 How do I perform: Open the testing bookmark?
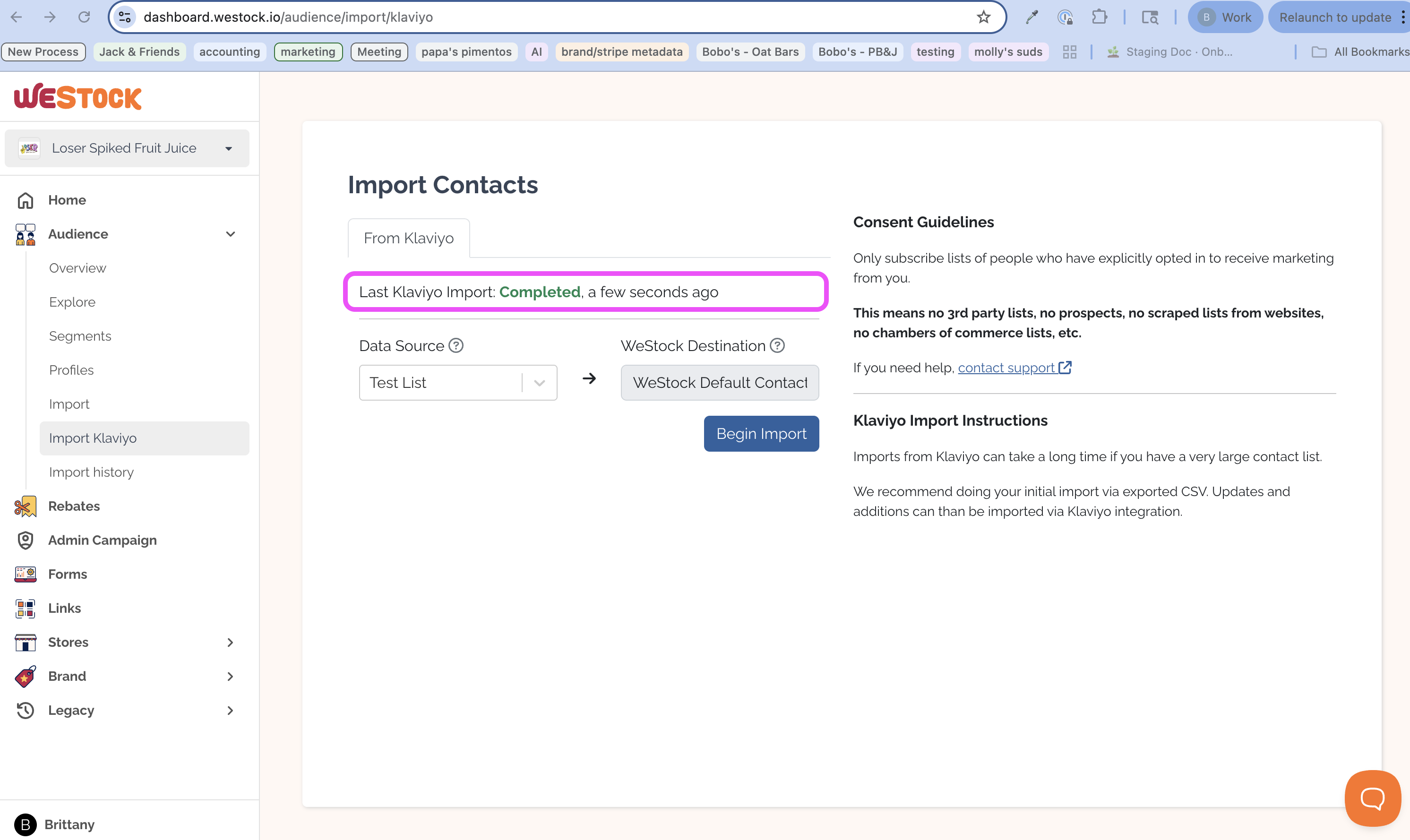(x=935, y=52)
